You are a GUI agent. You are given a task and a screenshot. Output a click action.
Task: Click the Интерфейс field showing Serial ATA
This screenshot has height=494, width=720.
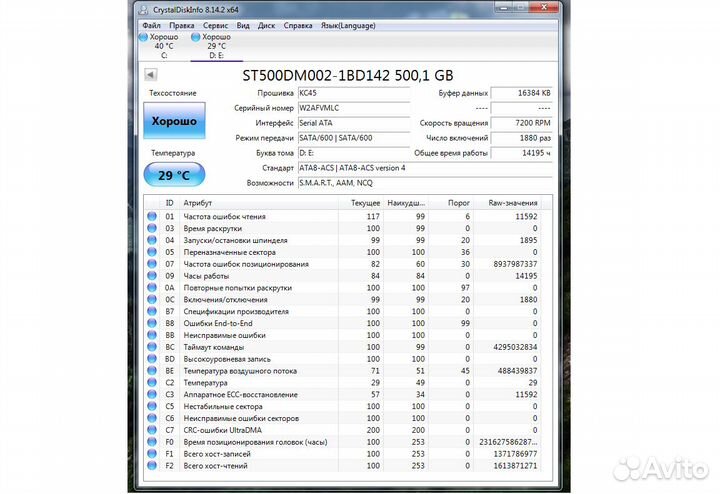click(x=354, y=123)
